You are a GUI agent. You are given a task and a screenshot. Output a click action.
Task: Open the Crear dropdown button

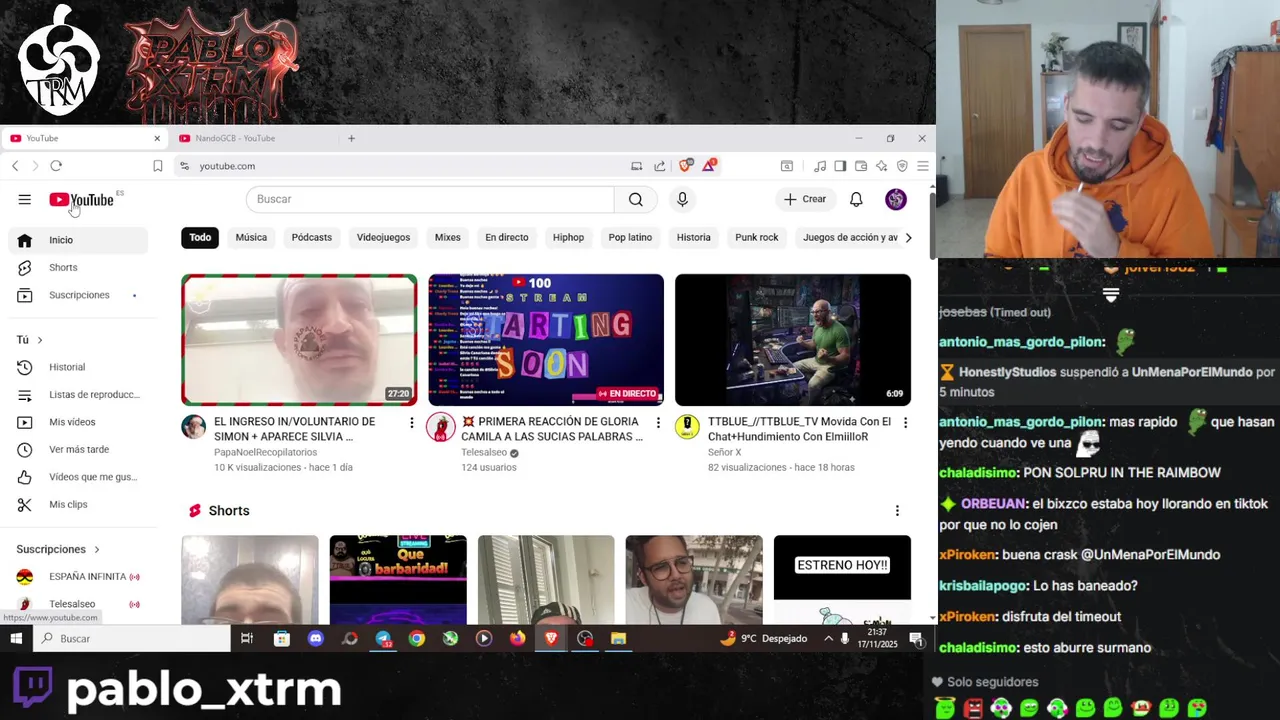click(x=805, y=199)
